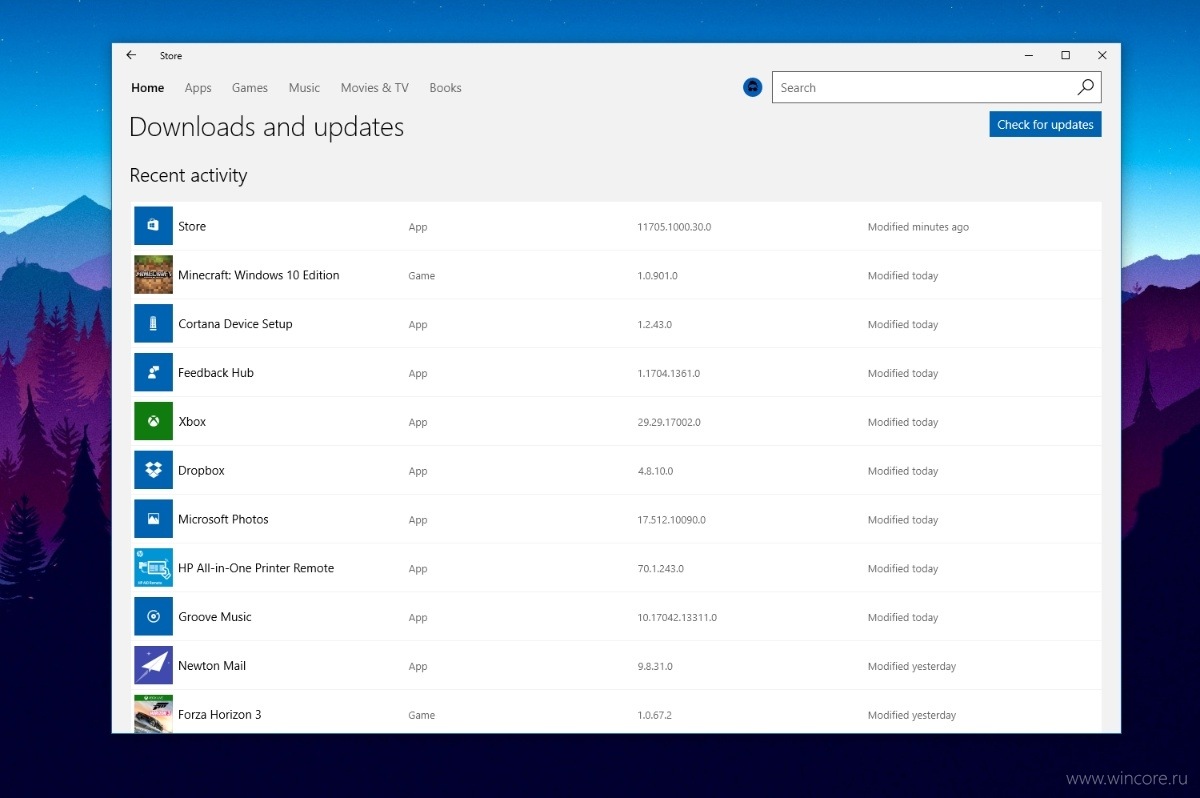Open the user account avatar
This screenshot has height=798, width=1200.
753,88
